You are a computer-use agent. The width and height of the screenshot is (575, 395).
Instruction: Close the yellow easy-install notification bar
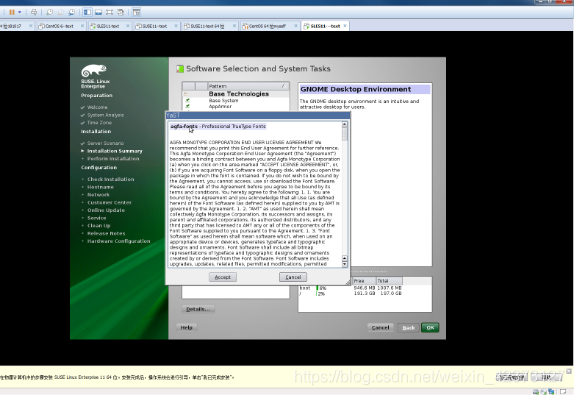(569, 372)
